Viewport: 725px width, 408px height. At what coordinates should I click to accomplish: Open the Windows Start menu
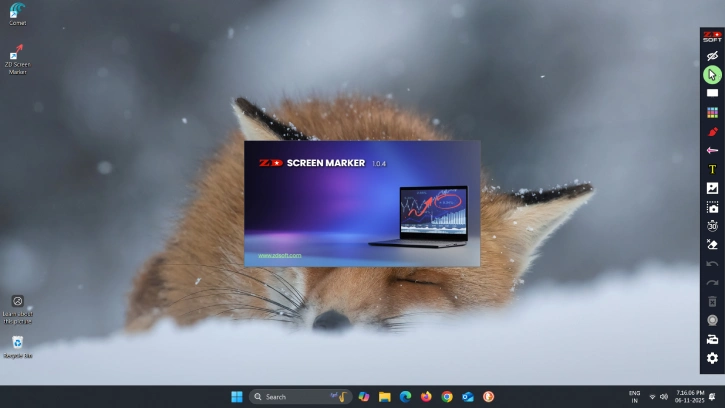237,397
